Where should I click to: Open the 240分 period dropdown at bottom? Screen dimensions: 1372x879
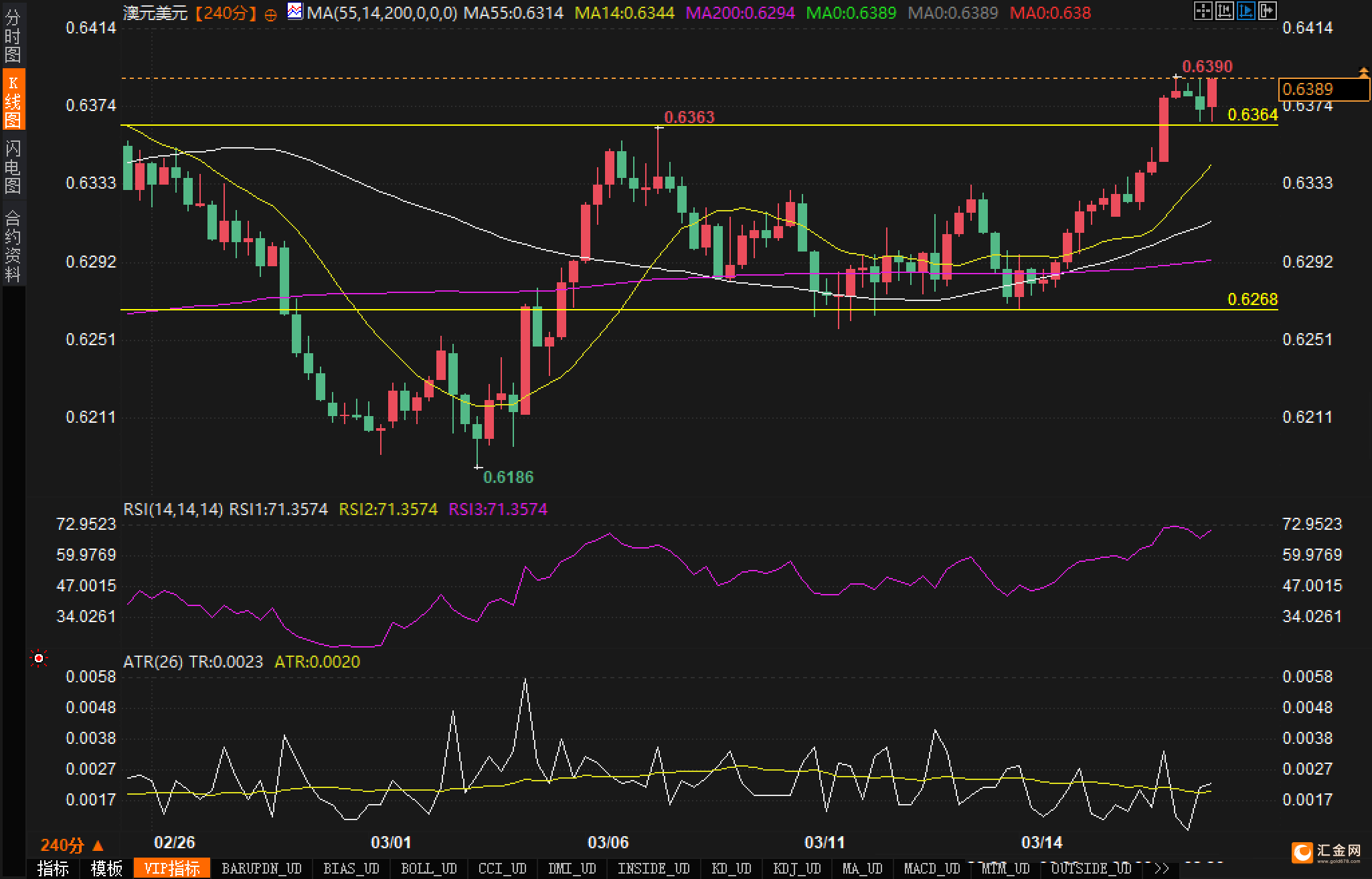[x=72, y=846]
